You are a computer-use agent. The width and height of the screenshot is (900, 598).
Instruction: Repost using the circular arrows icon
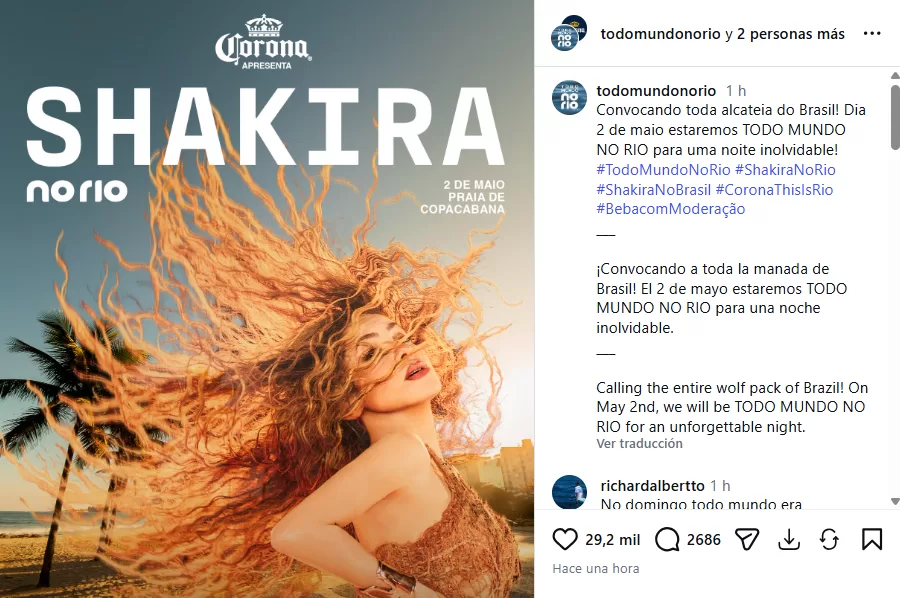829,539
